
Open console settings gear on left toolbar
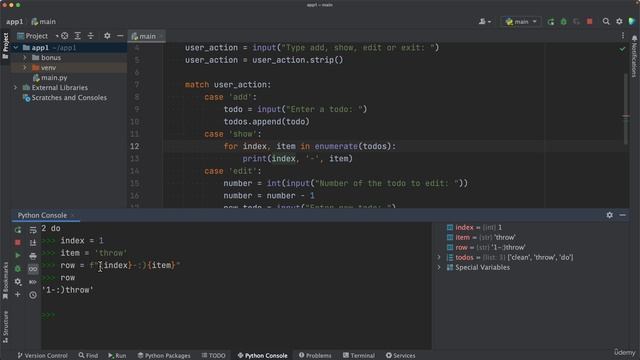pyautogui.click(x=18, y=282)
